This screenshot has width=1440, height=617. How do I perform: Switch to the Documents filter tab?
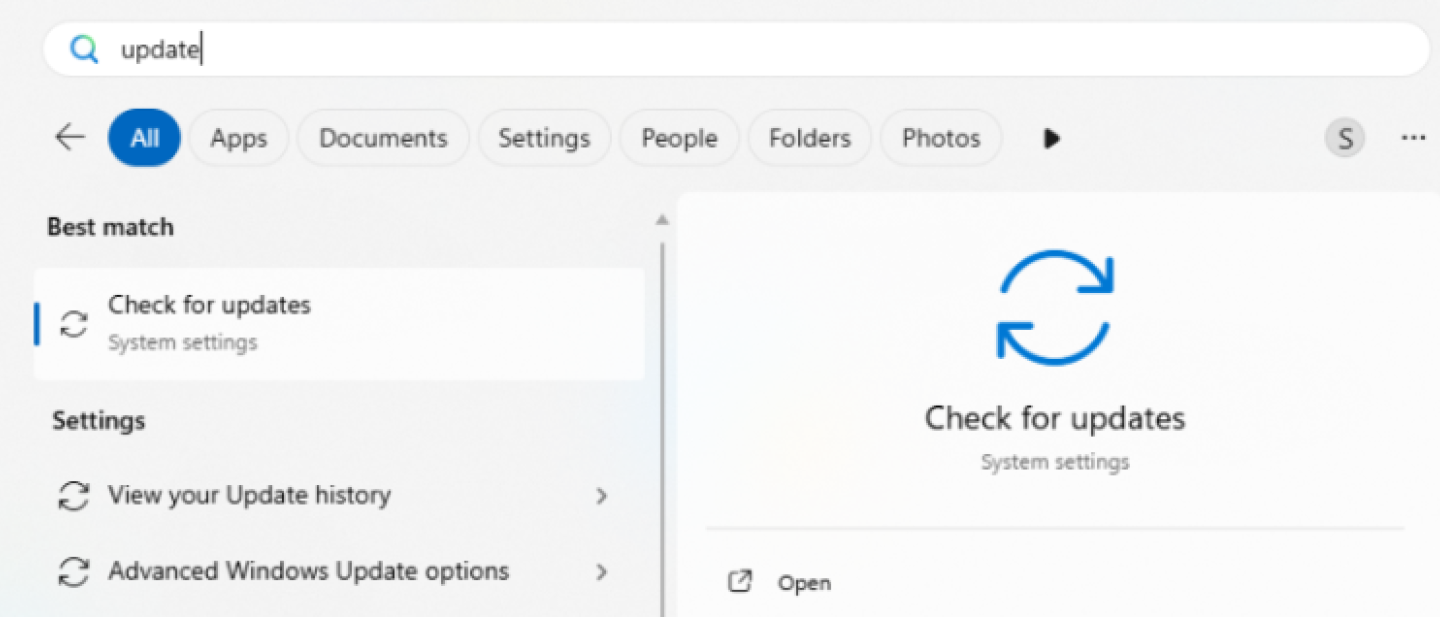(383, 138)
